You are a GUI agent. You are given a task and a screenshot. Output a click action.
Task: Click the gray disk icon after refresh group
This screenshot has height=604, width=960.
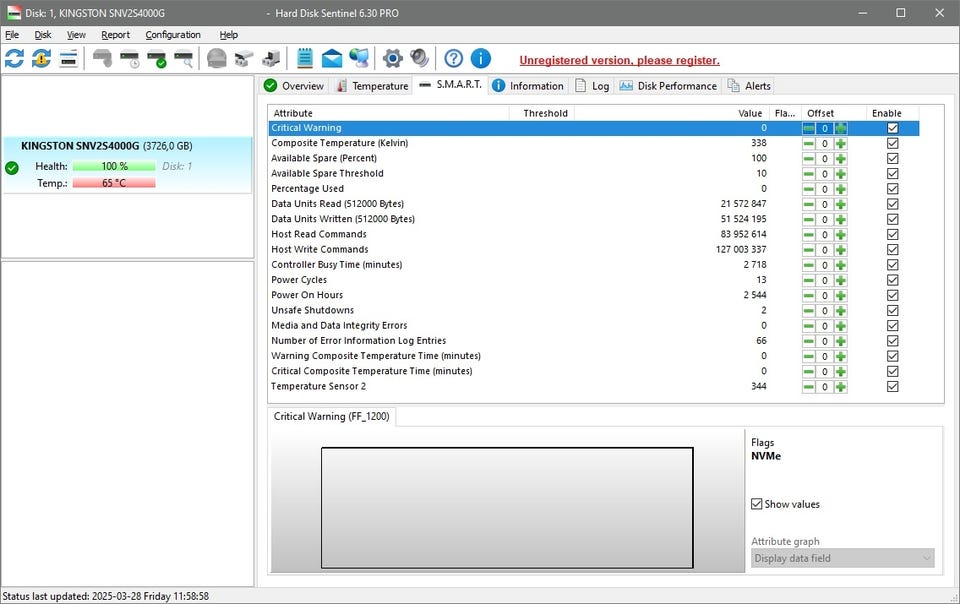[x=103, y=59]
